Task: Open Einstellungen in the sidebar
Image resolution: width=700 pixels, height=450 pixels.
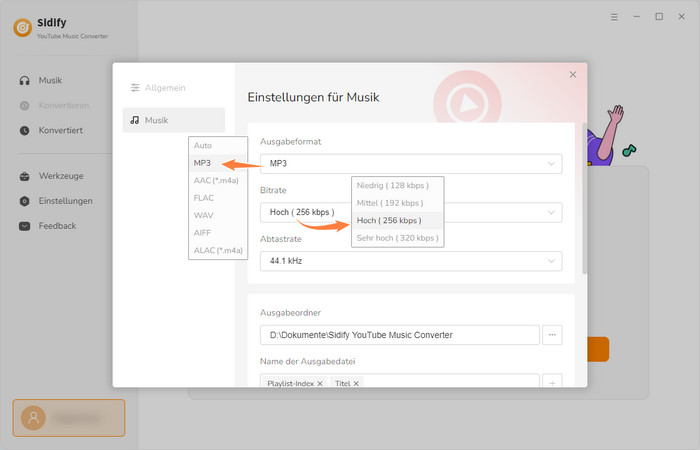Action: (x=65, y=201)
